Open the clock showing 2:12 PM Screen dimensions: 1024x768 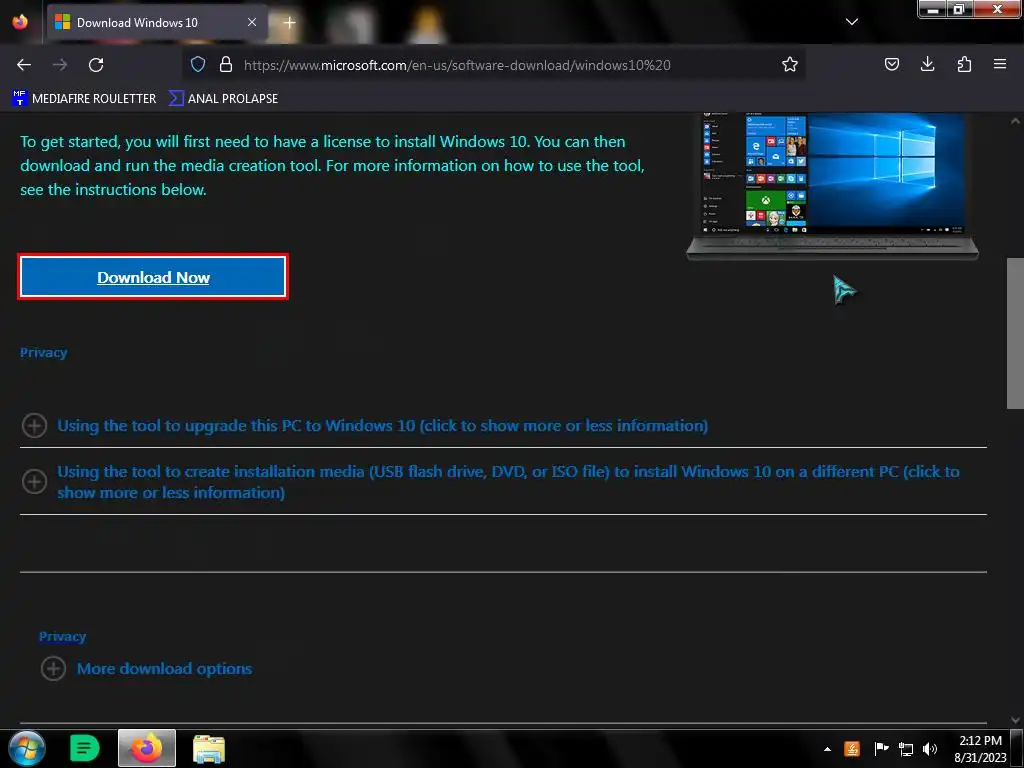(980, 749)
